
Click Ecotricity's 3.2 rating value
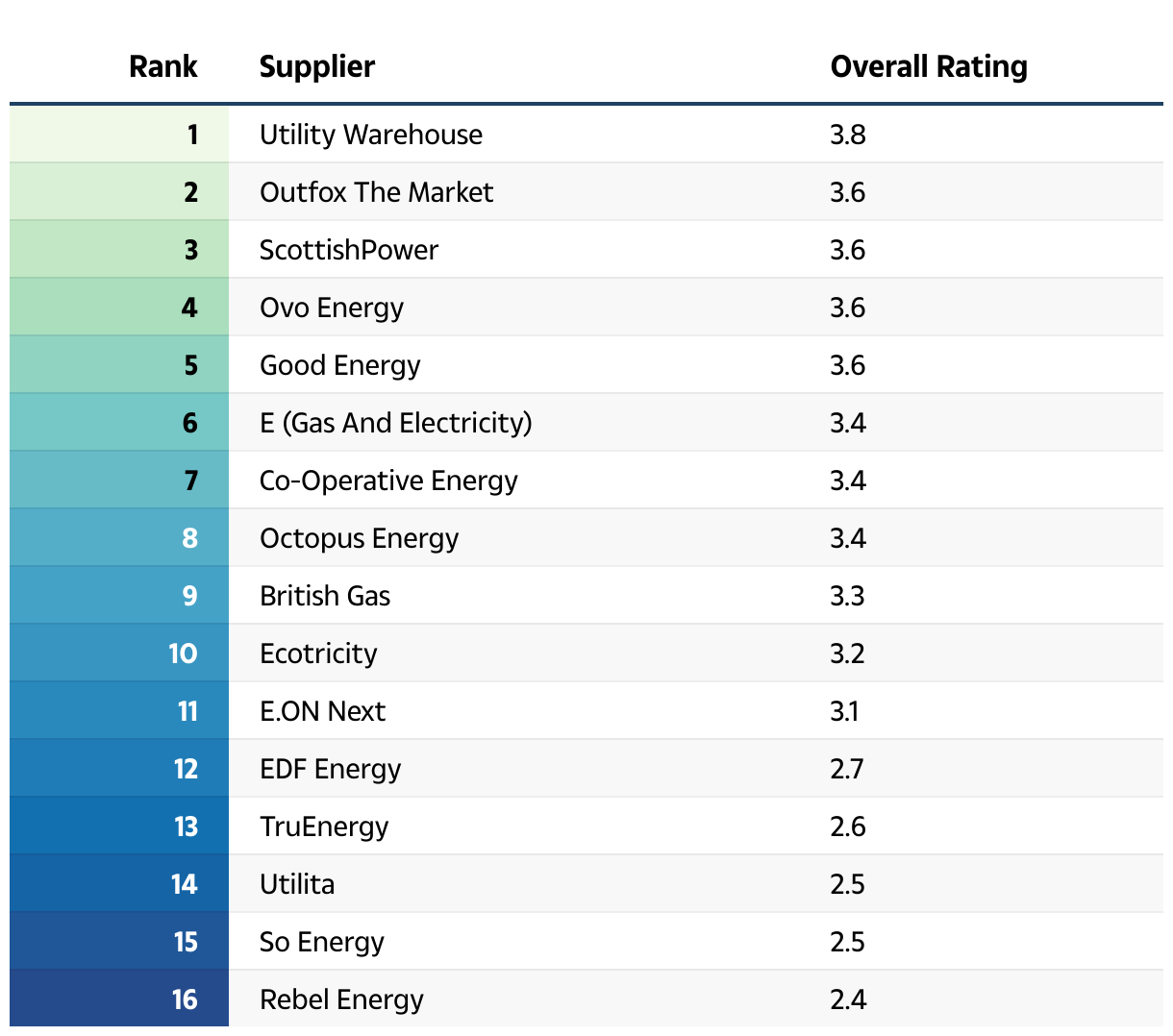click(x=847, y=654)
